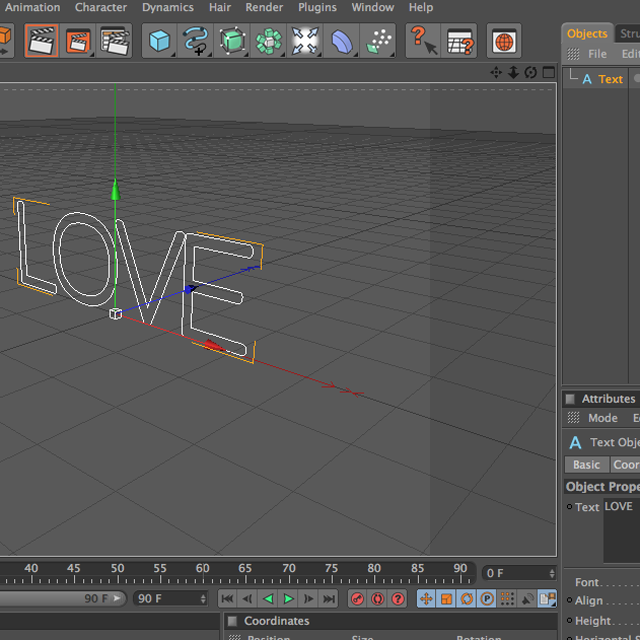640x640 pixels.
Task: Click the Content Browser globe icon
Action: pos(504,41)
